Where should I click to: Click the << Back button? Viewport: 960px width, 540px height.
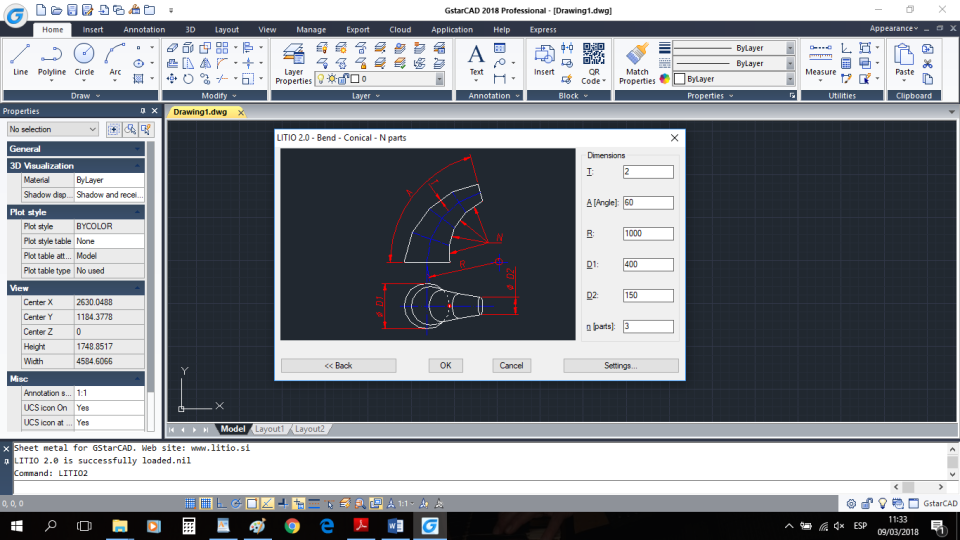coord(339,366)
